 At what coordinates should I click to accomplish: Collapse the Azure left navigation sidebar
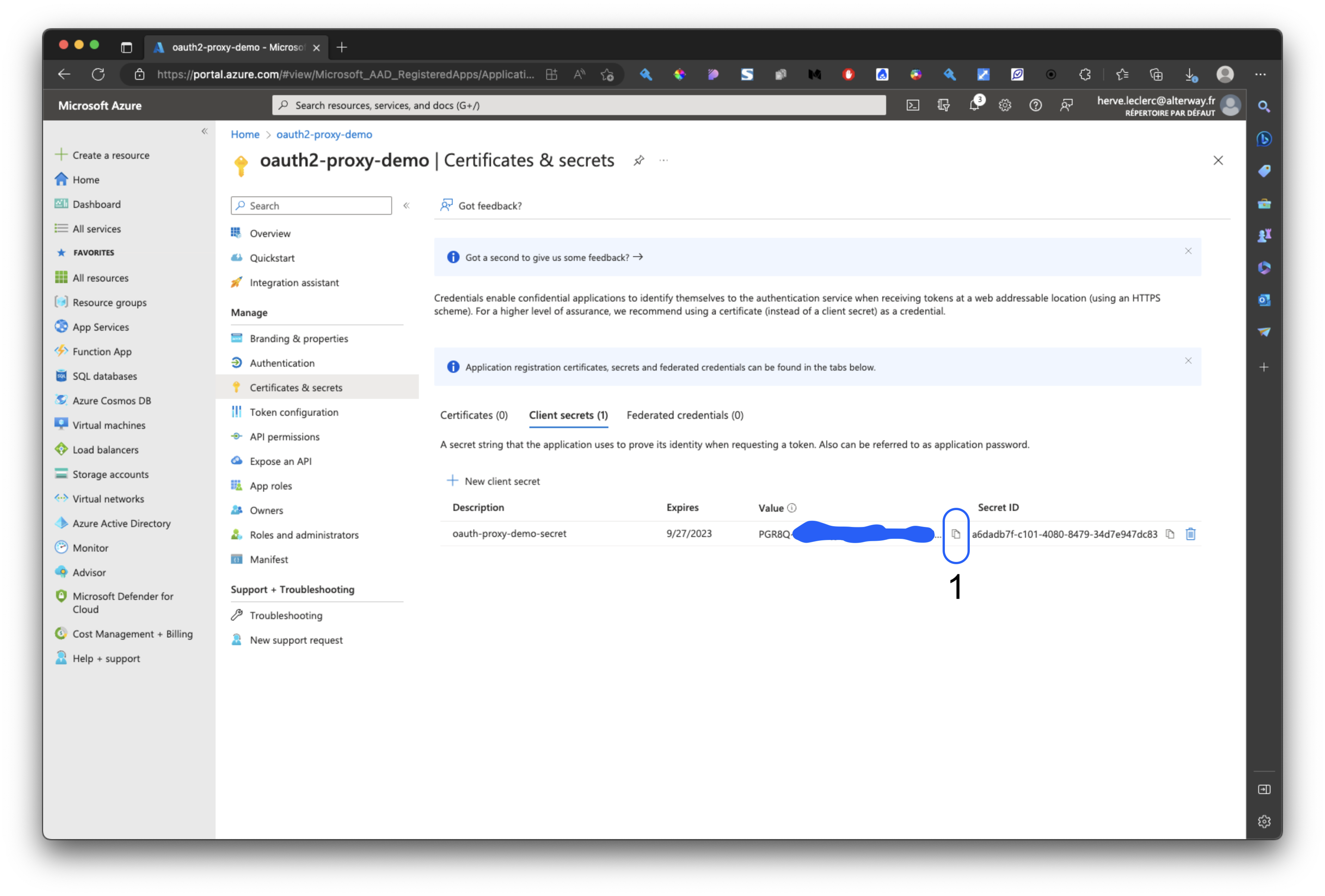(205, 131)
